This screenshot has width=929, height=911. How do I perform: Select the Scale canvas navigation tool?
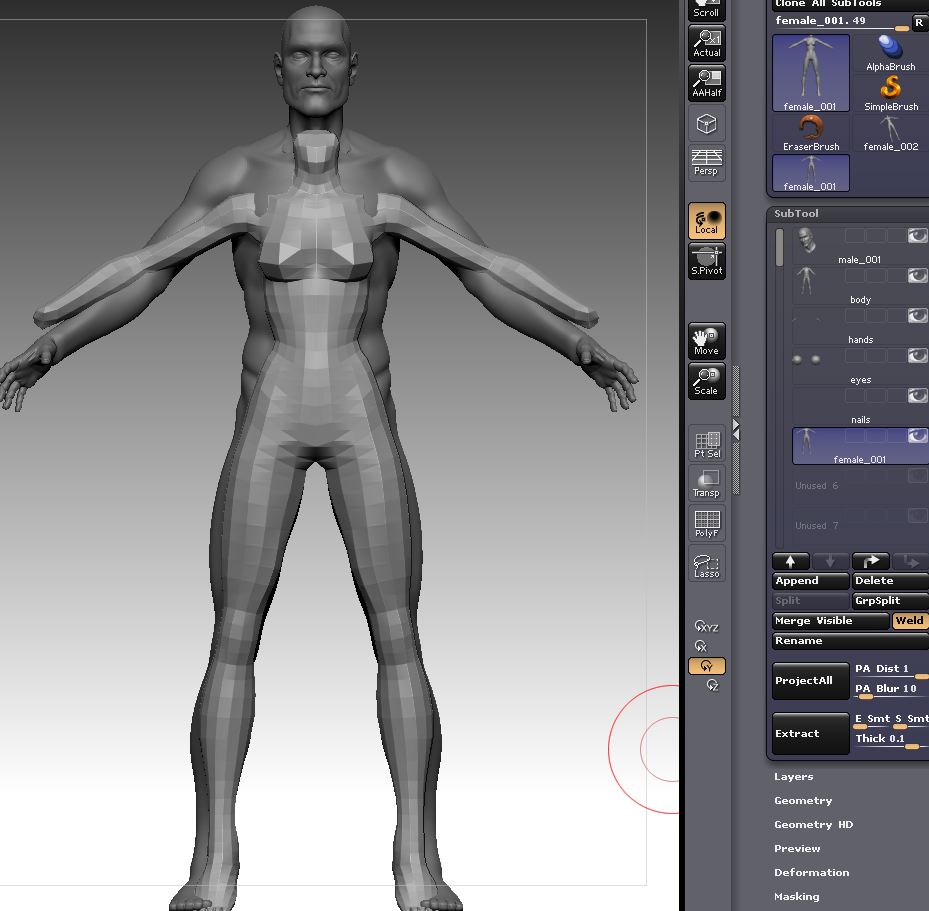click(x=706, y=382)
